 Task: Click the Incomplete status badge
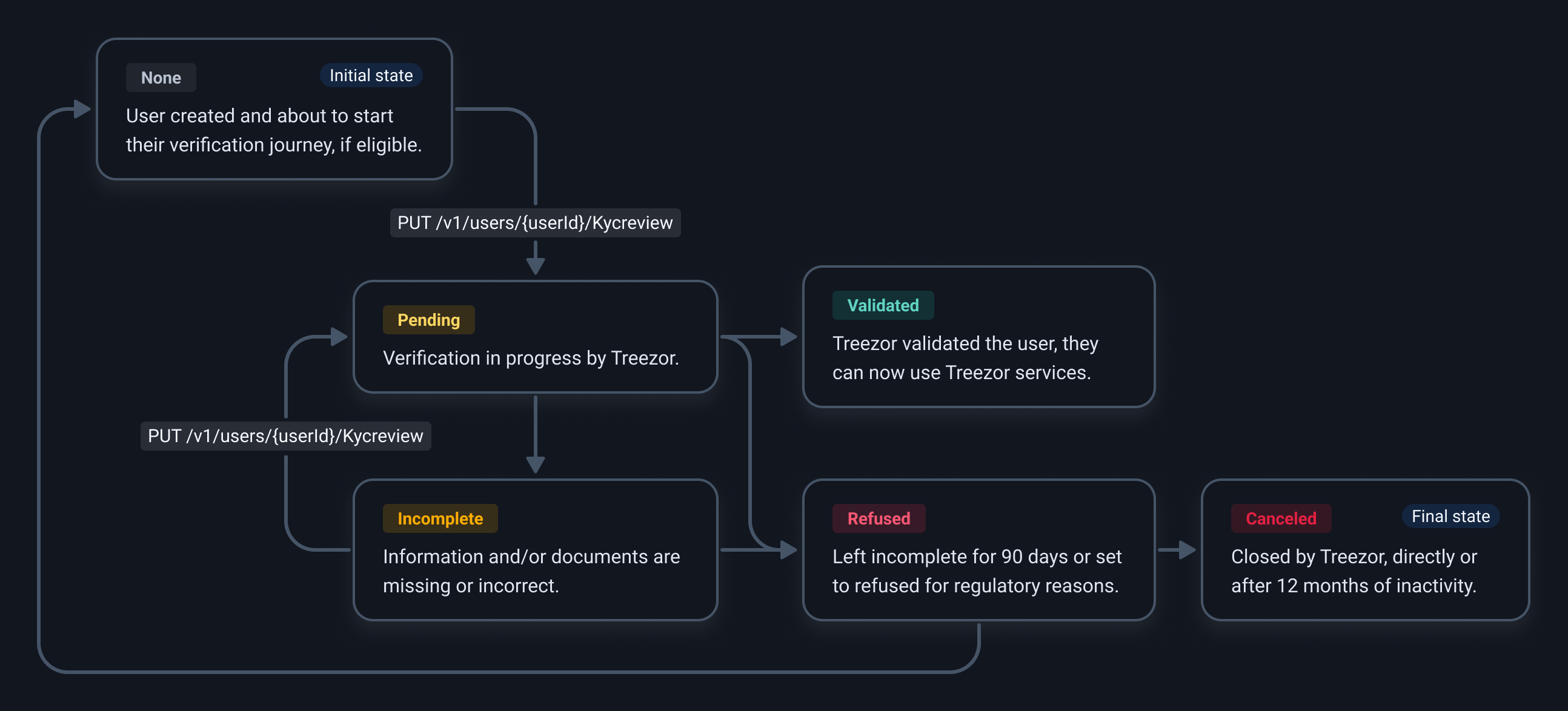[440, 519]
